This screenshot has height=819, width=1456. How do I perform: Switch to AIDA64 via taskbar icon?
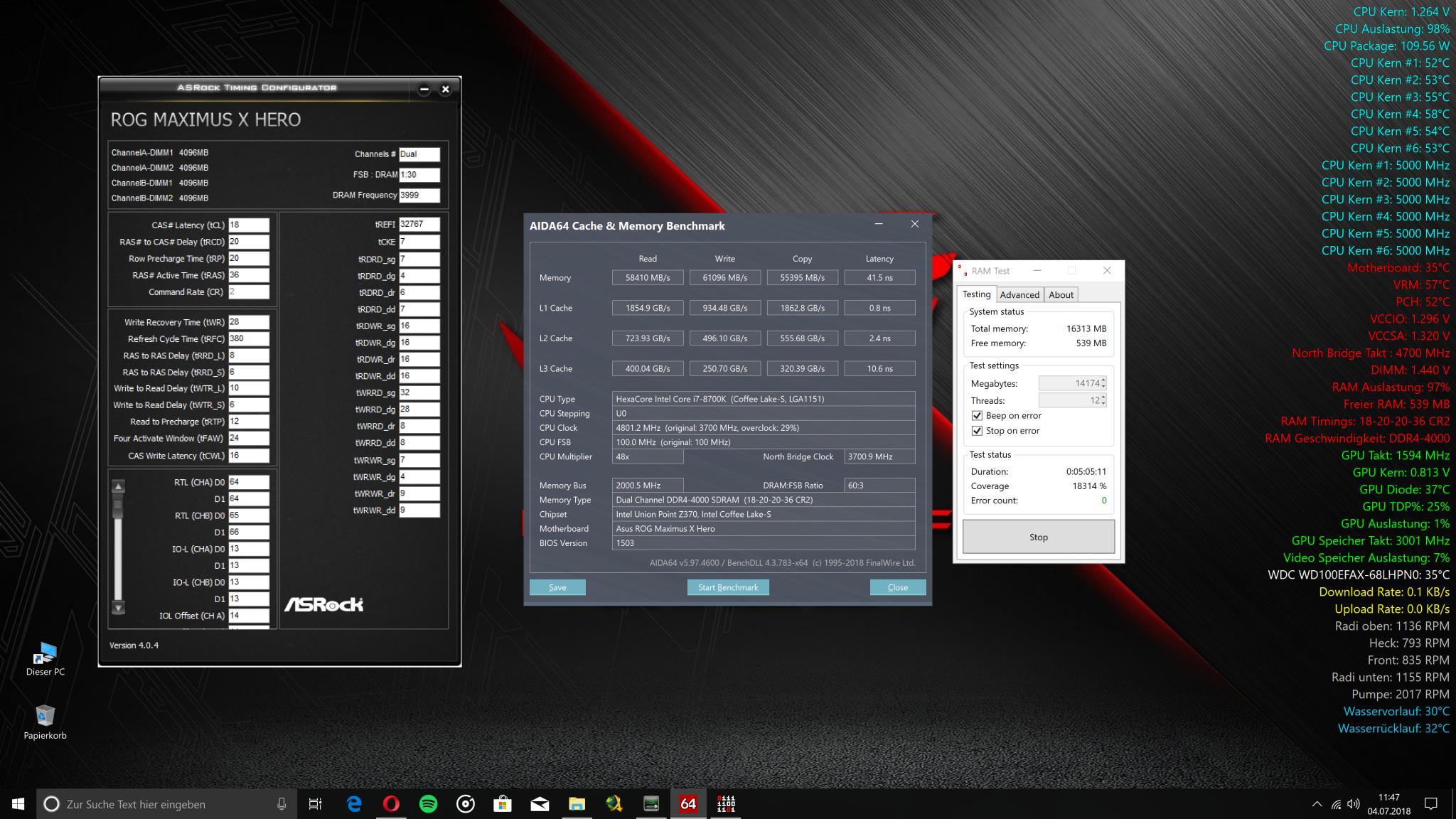coord(688,804)
